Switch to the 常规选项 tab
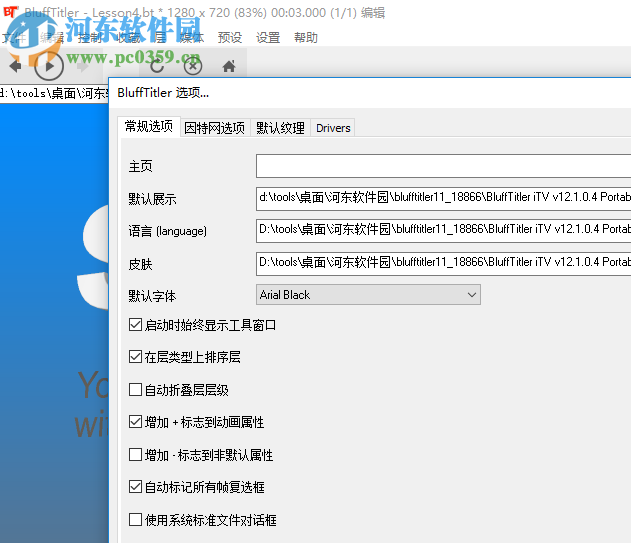The height and width of the screenshot is (543, 631). pos(149,126)
